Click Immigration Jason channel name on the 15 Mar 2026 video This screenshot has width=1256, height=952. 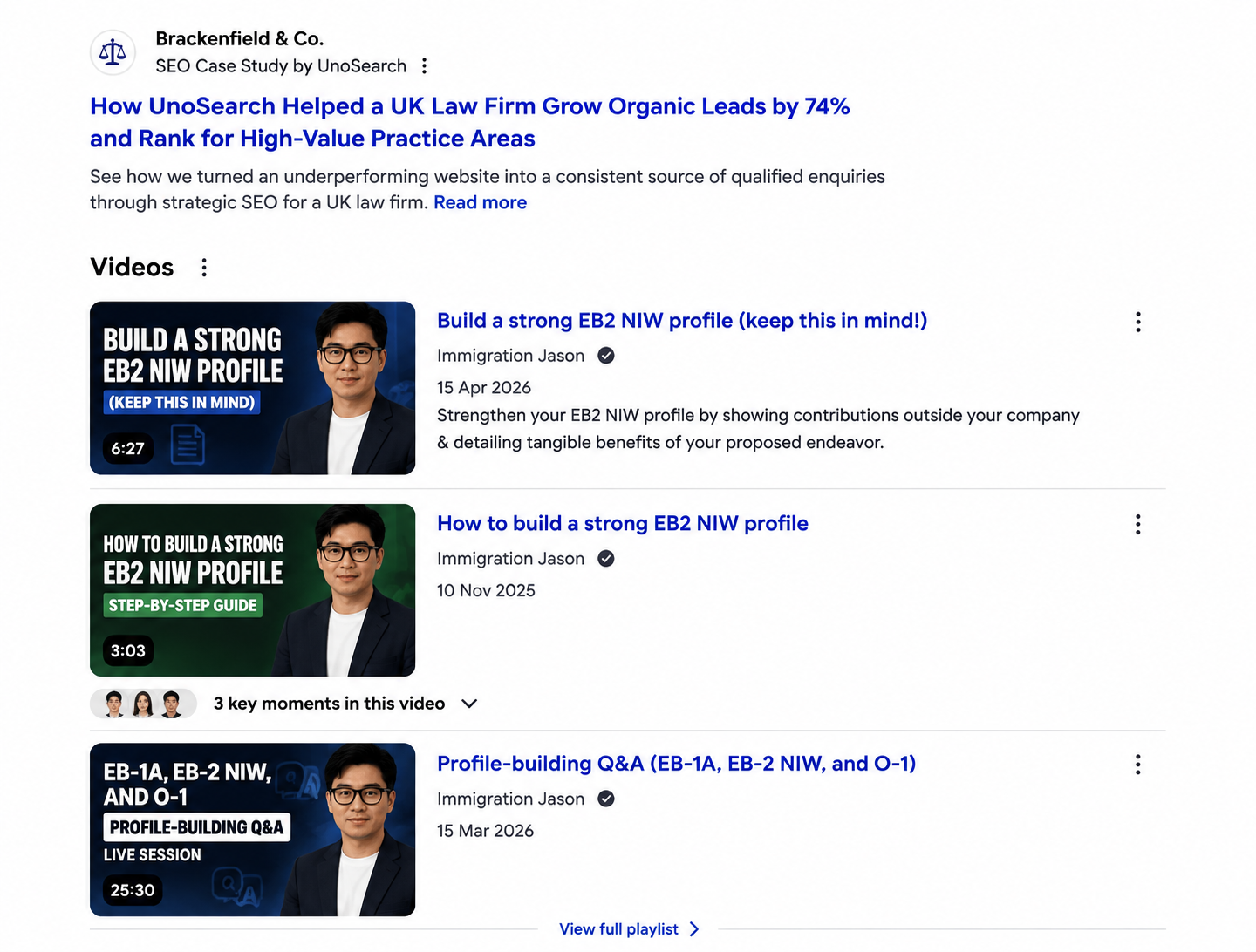click(x=510, y=799)
